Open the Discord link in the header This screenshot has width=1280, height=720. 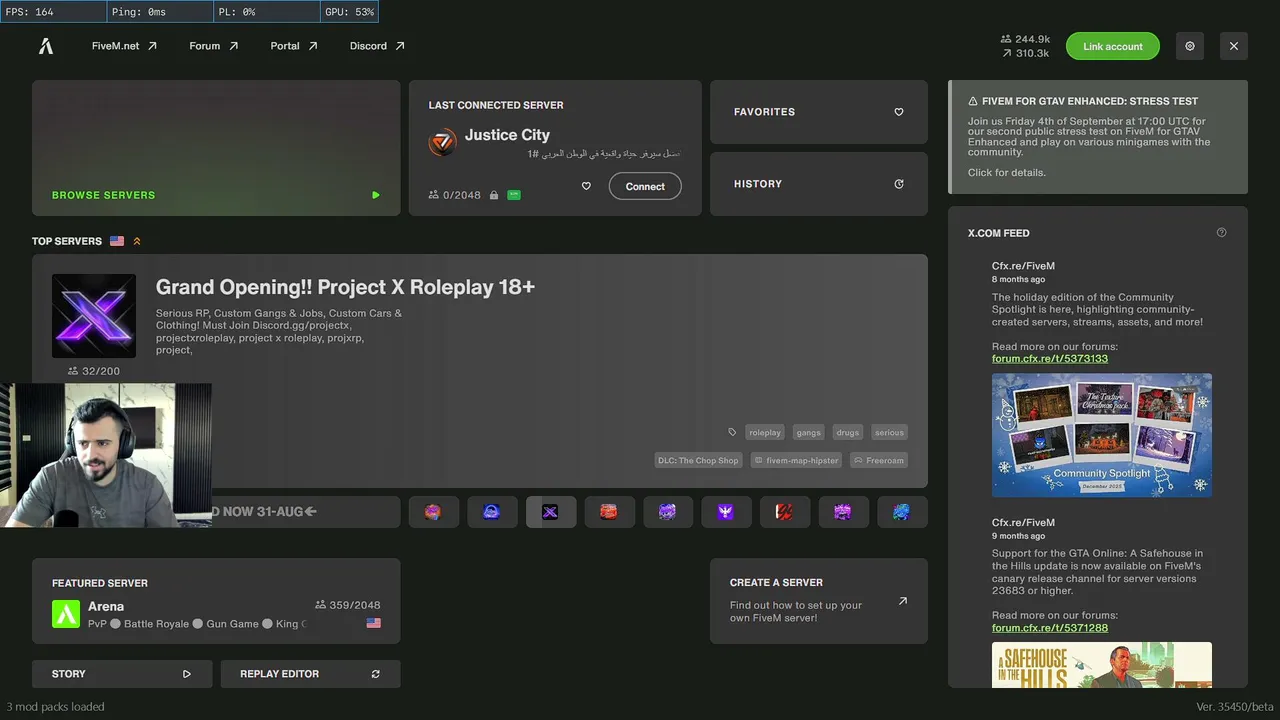tap(377, 46)
